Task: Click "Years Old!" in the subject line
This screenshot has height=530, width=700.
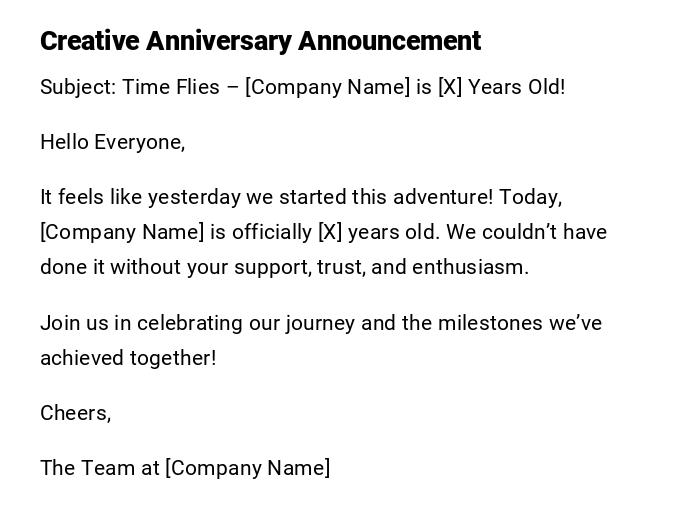Action: 517,87
